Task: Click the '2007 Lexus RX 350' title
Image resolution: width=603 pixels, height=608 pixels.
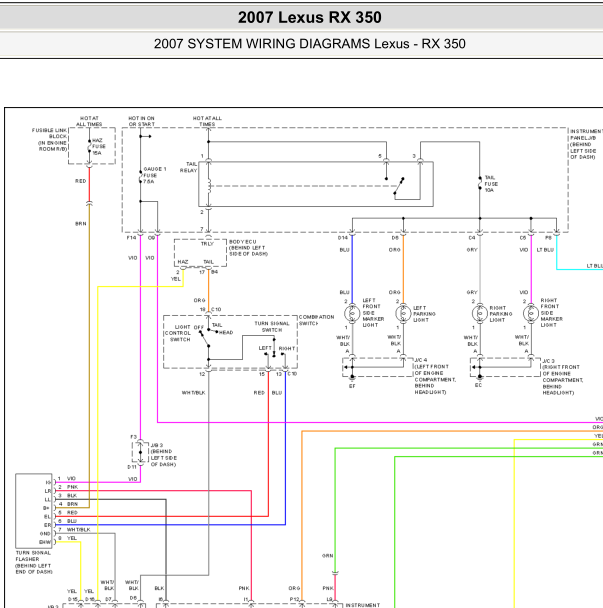Action: pos(309,17)
